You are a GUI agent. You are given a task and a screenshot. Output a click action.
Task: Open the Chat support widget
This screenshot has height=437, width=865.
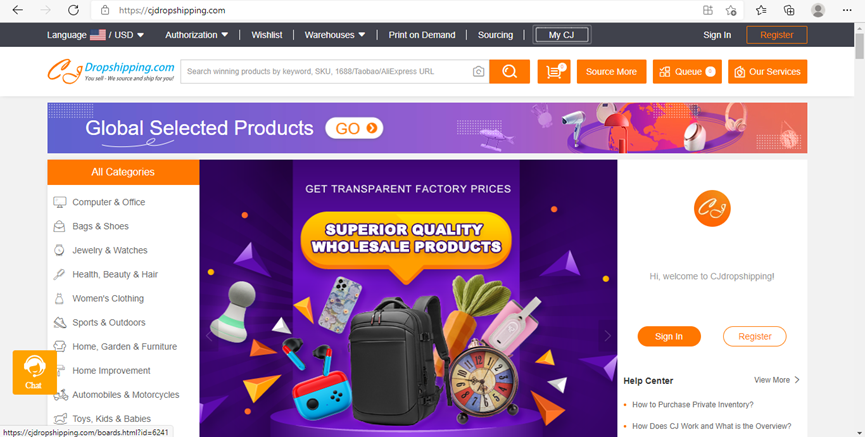[x=34, y=372]
